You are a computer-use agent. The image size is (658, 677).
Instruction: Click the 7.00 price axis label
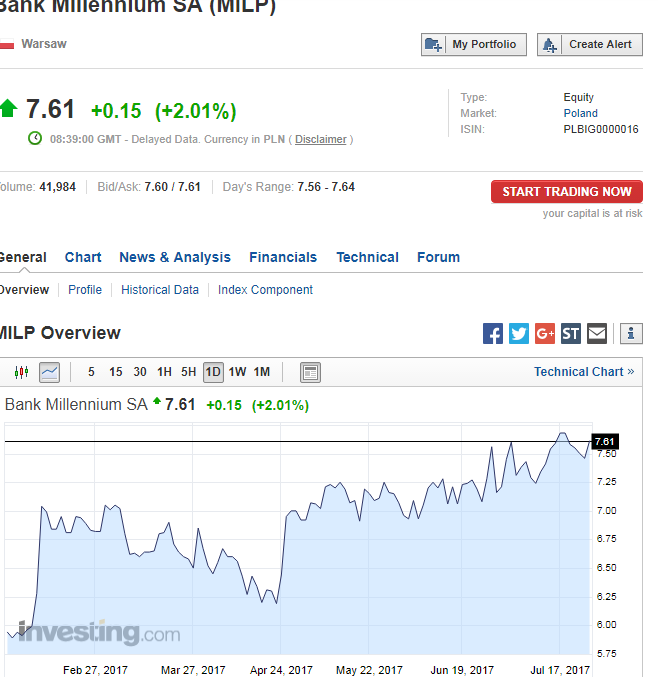[x=606, y=511]
